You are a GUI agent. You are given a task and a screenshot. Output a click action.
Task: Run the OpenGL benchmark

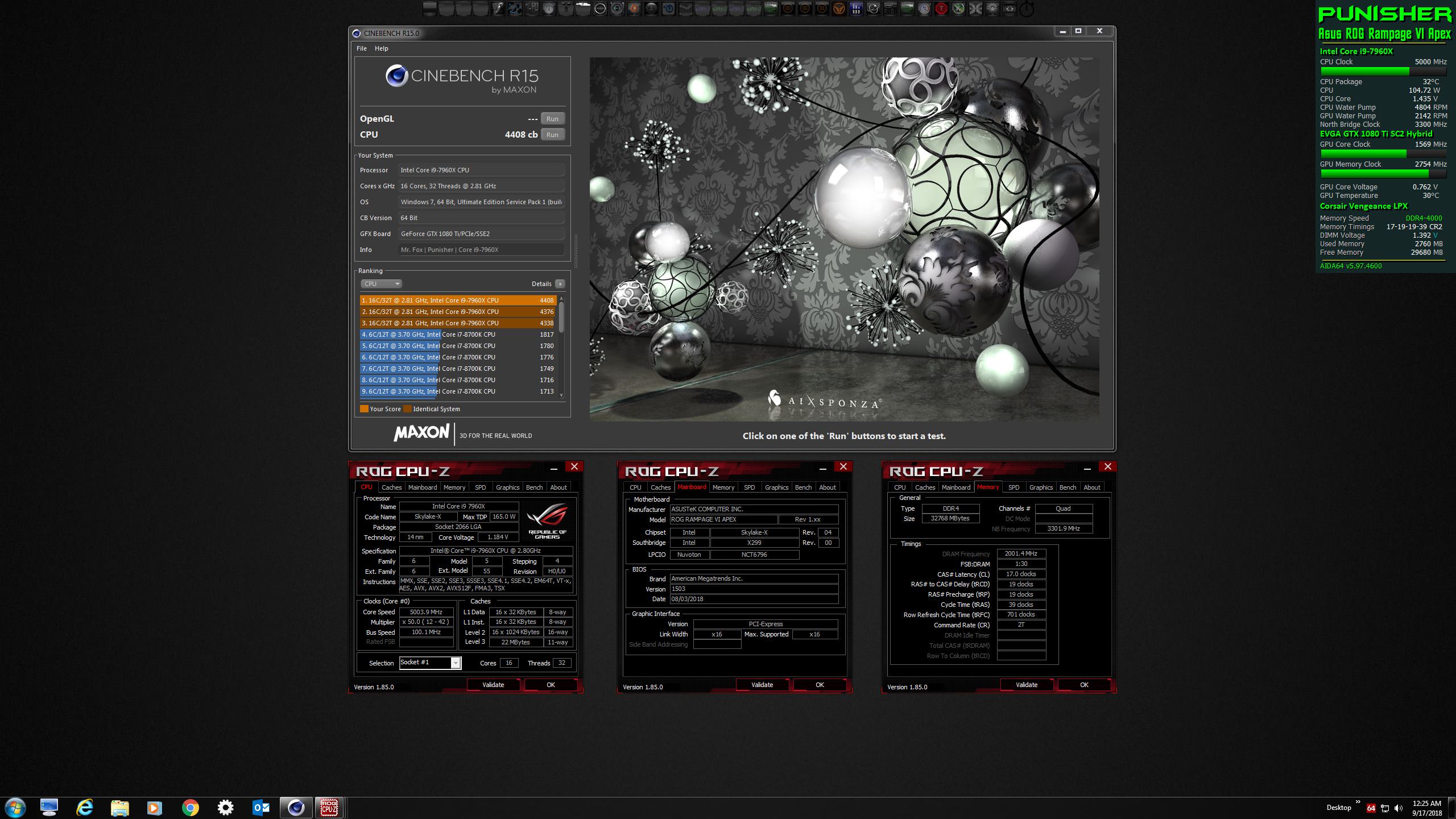[552, 119]
